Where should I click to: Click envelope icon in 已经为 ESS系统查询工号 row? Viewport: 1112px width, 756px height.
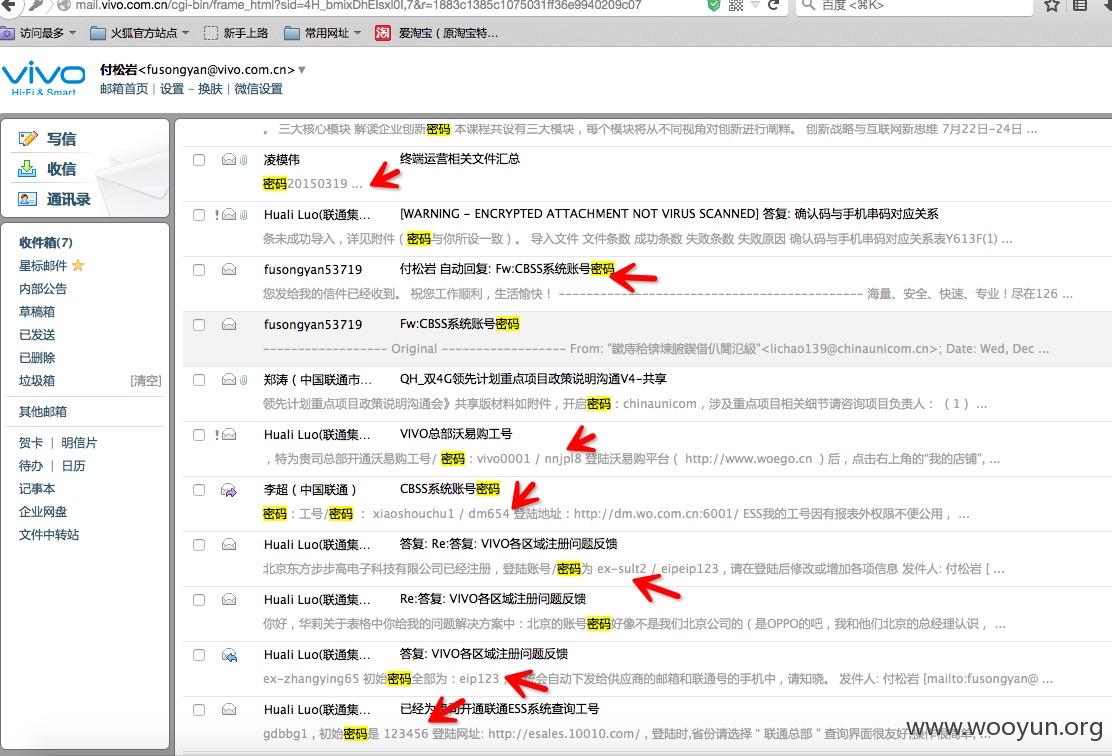point(228,709)
